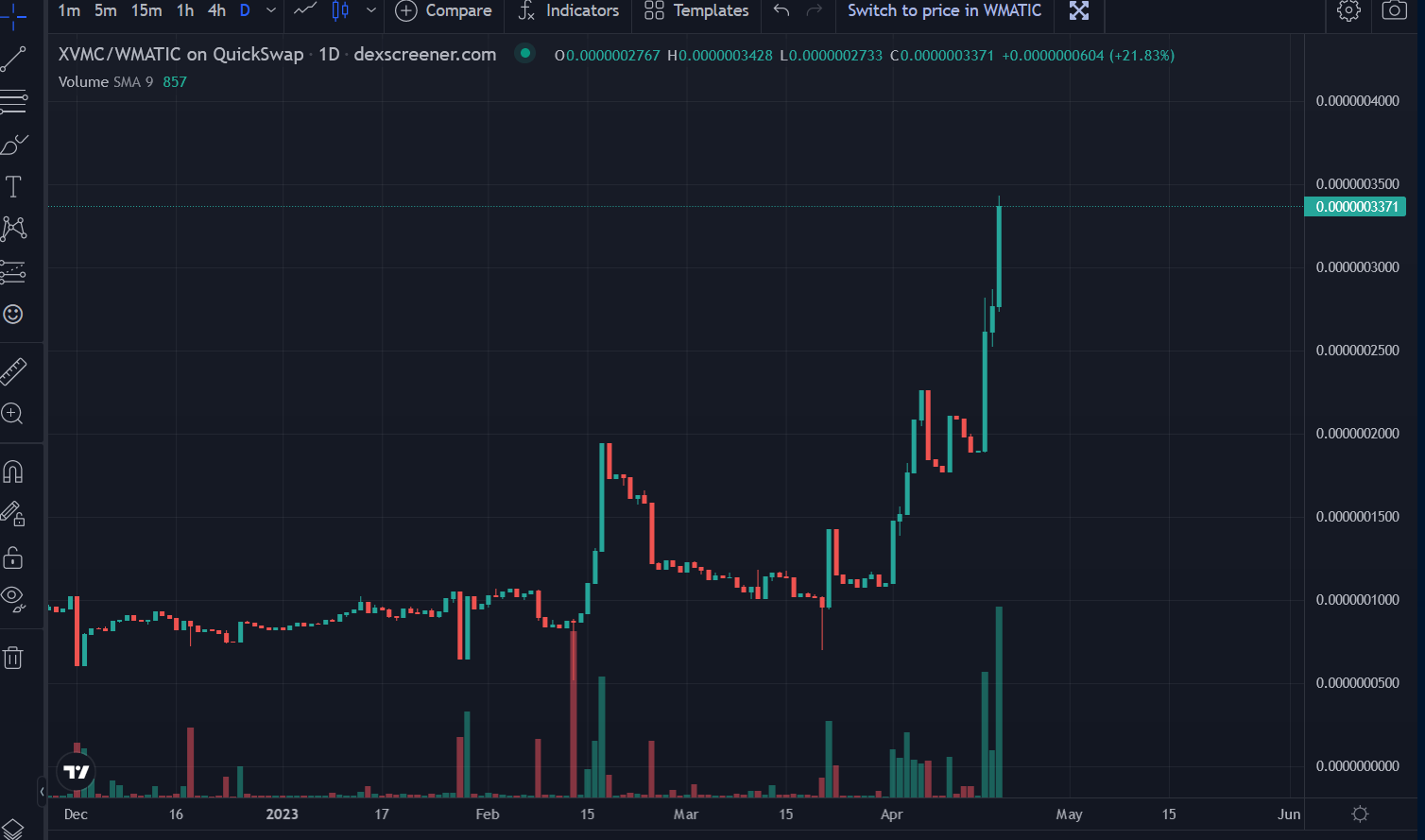1425x840 pixels.
Task: Click the +21.83% change value
Action: pos(1142,56)
